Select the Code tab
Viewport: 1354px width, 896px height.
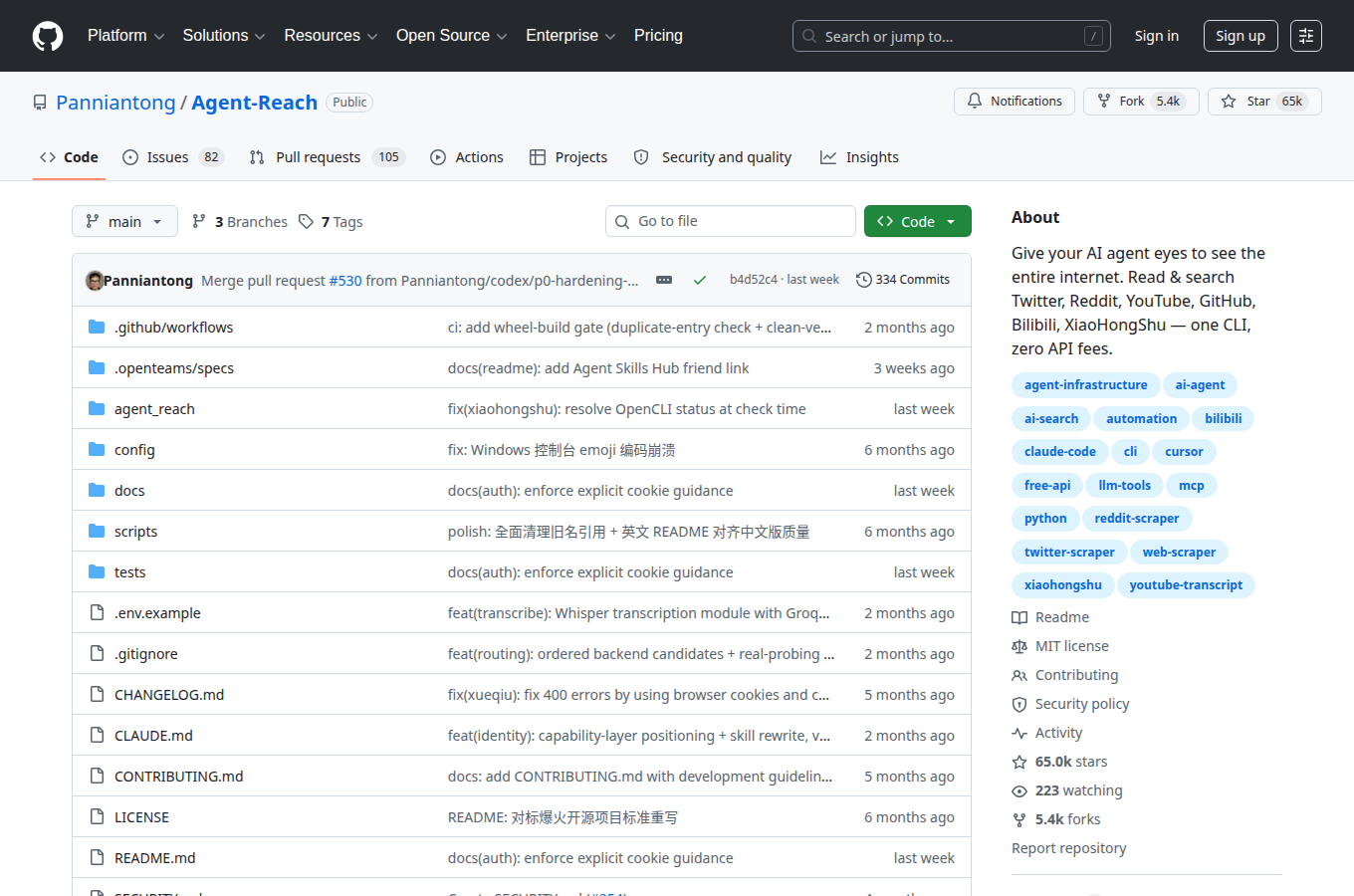69,157
